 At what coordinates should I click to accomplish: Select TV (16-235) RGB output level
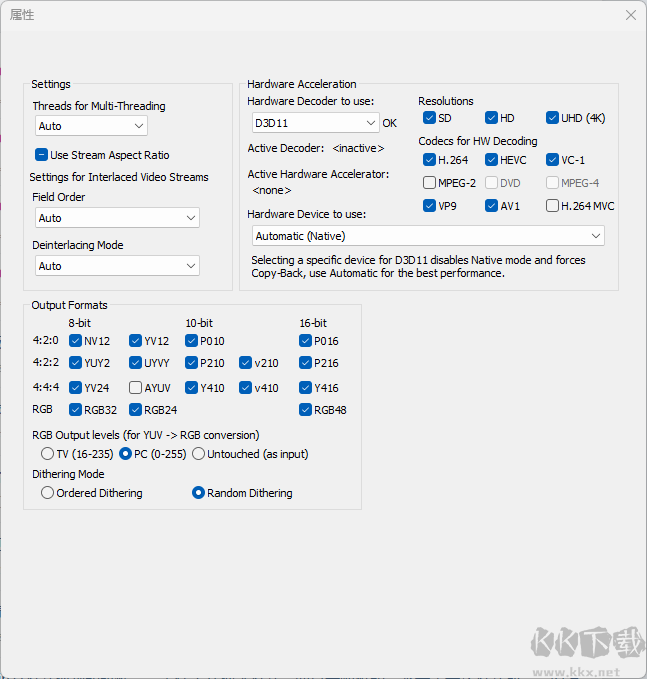point(48,454)
